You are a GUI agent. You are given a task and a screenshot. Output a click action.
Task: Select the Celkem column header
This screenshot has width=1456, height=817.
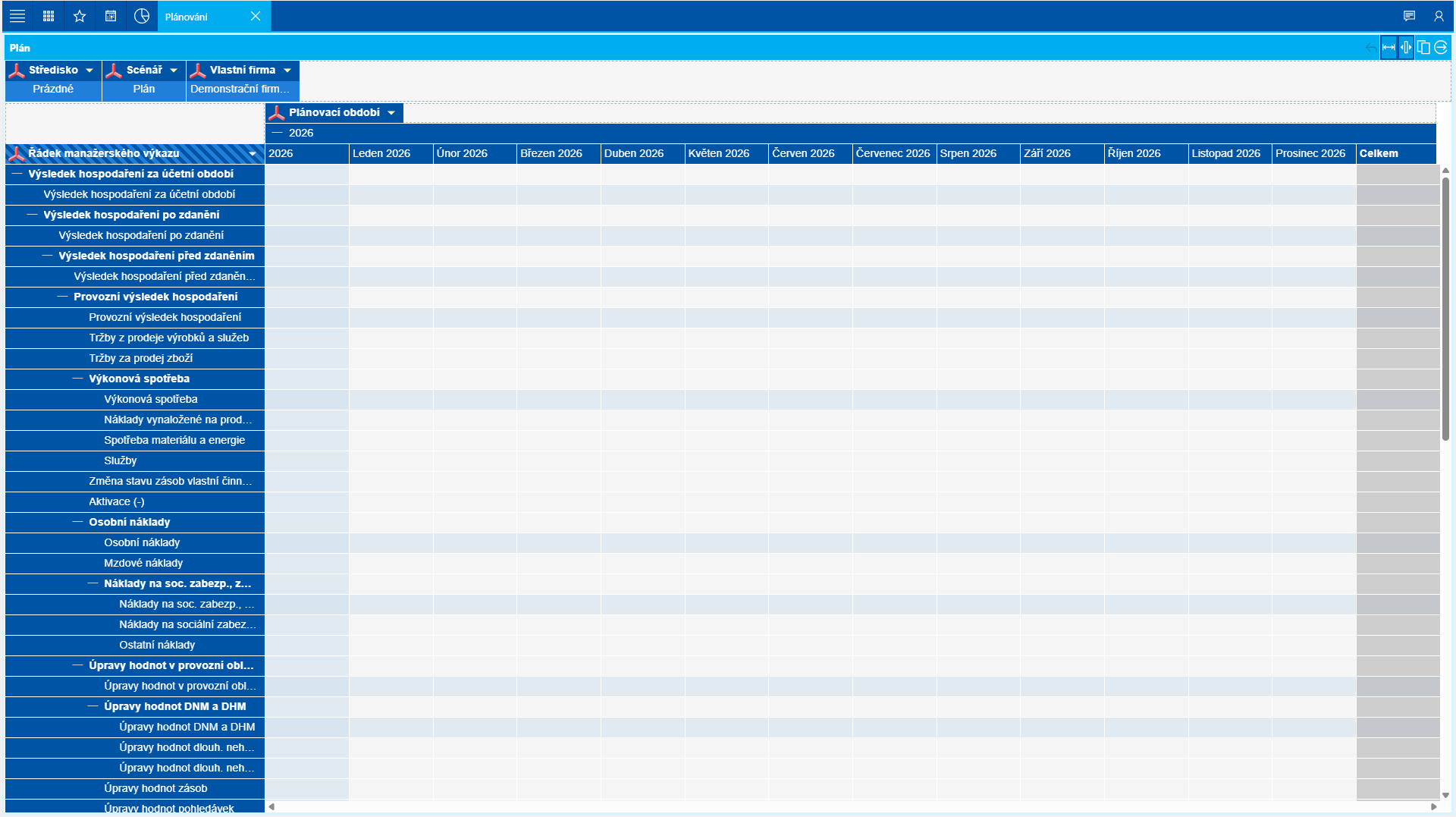point(1396,154)
